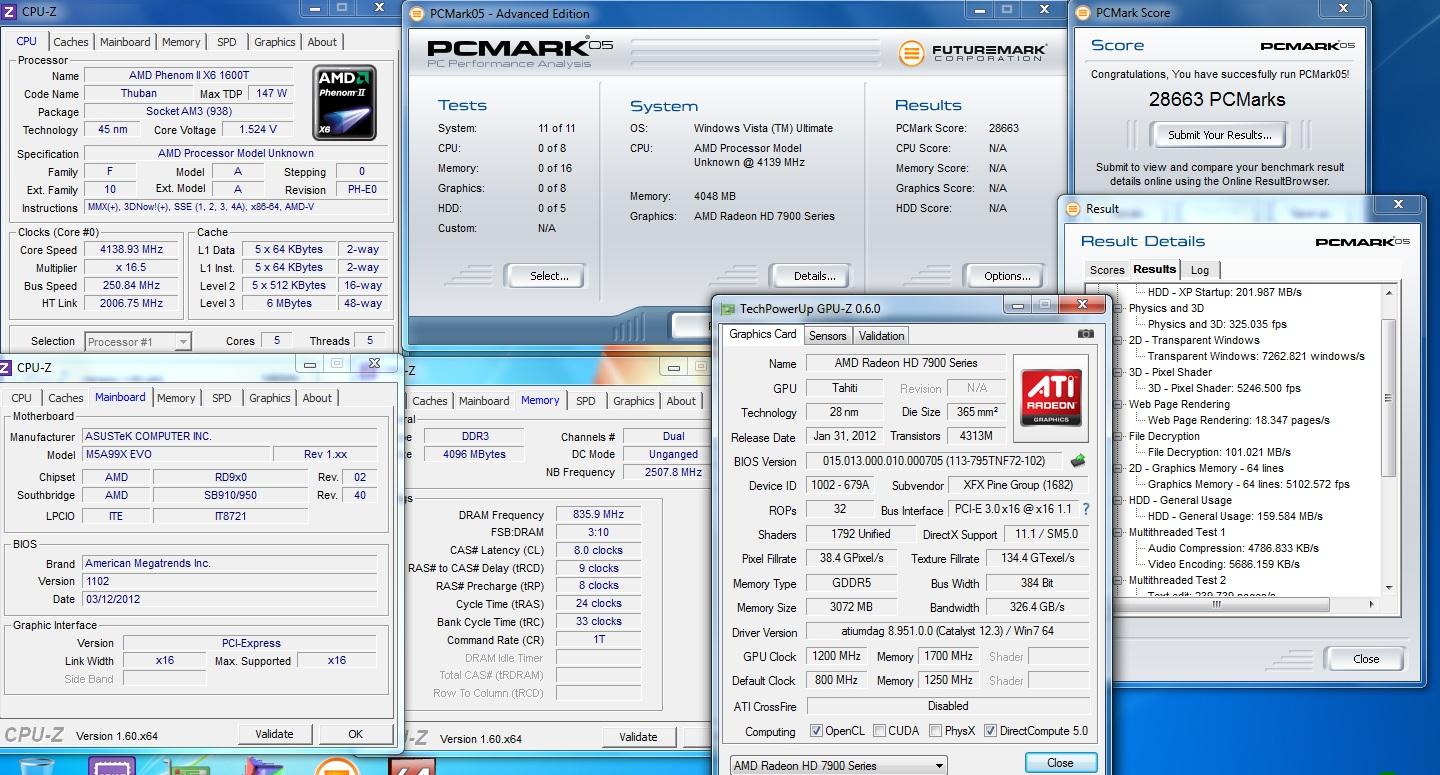Click the Result window title icon
The height and width of the screenshot is (775, 1440).
point(1073,209)
